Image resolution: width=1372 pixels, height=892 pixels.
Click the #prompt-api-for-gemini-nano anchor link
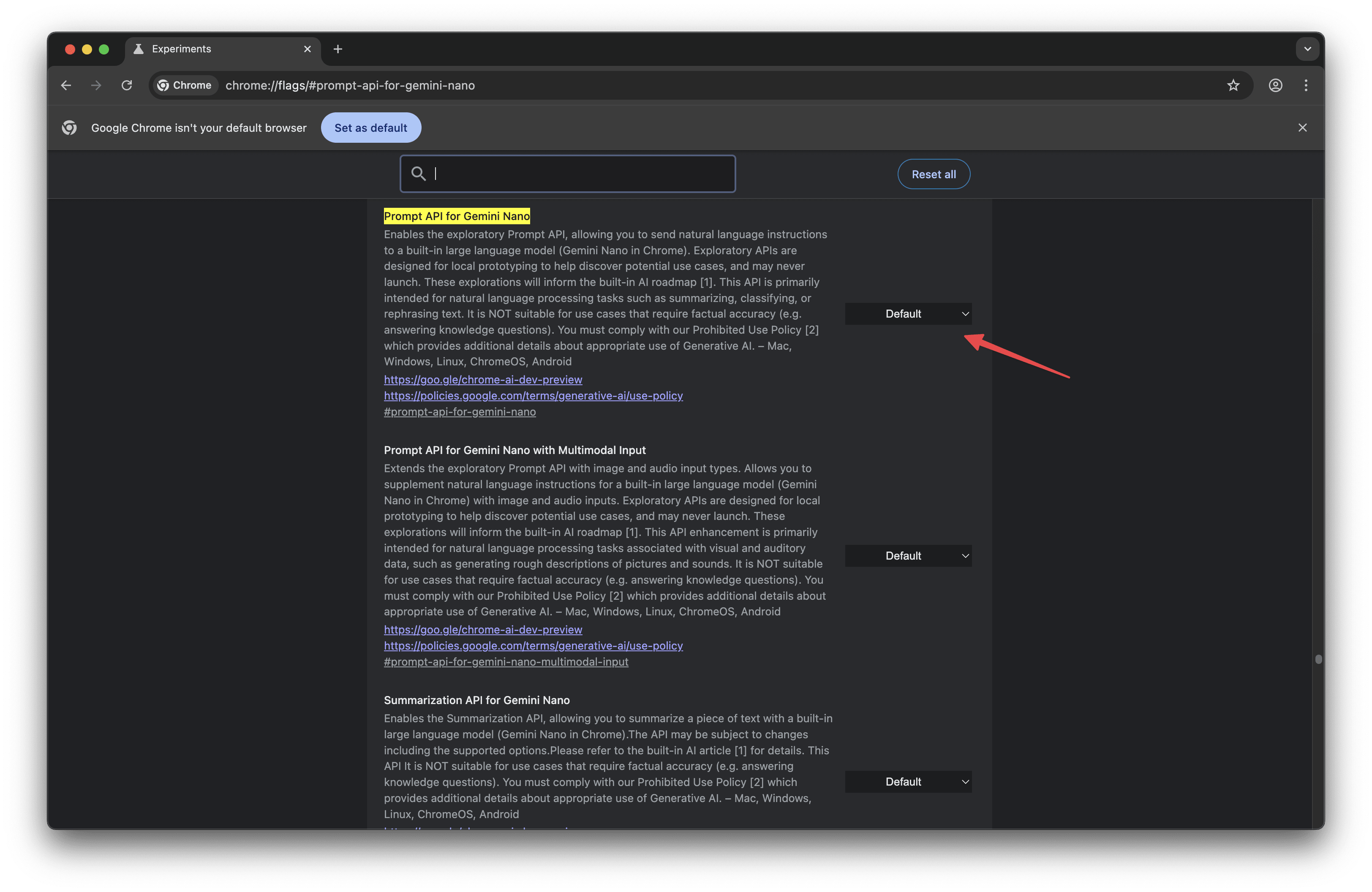click(460, 411)
